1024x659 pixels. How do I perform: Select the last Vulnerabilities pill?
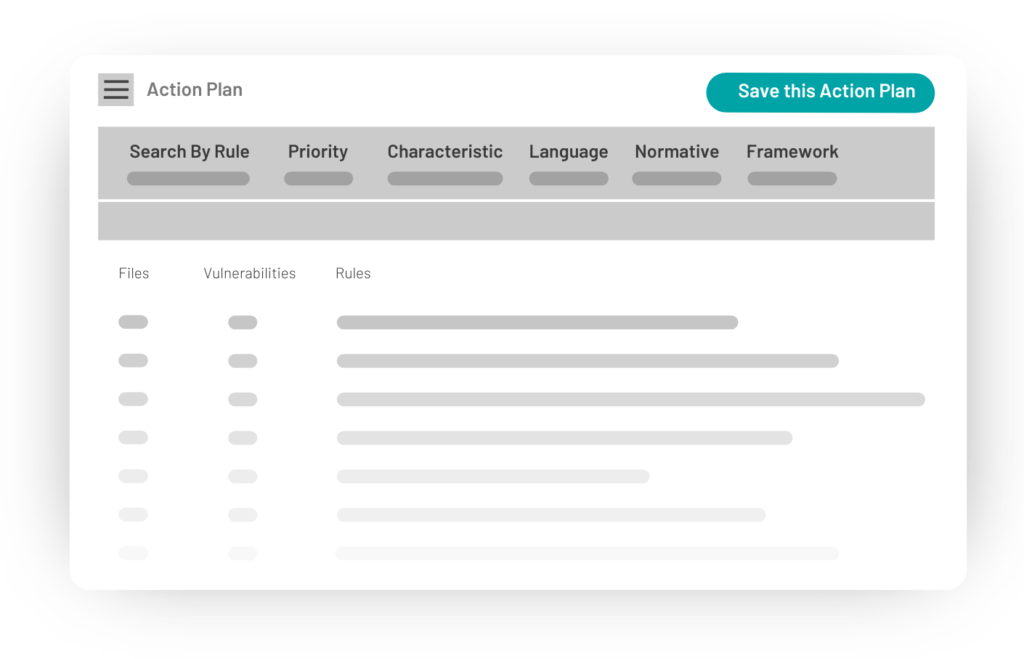click(x=242, y=553)
